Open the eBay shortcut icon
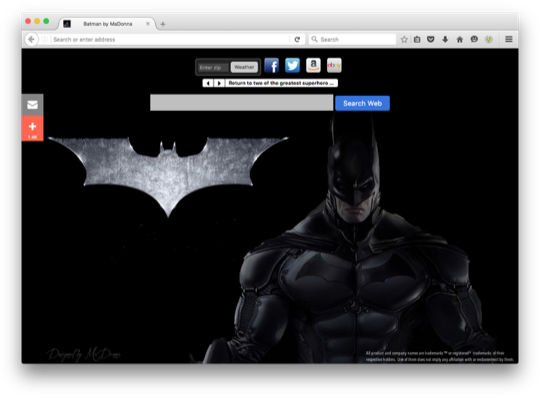 tap(334, 65)
